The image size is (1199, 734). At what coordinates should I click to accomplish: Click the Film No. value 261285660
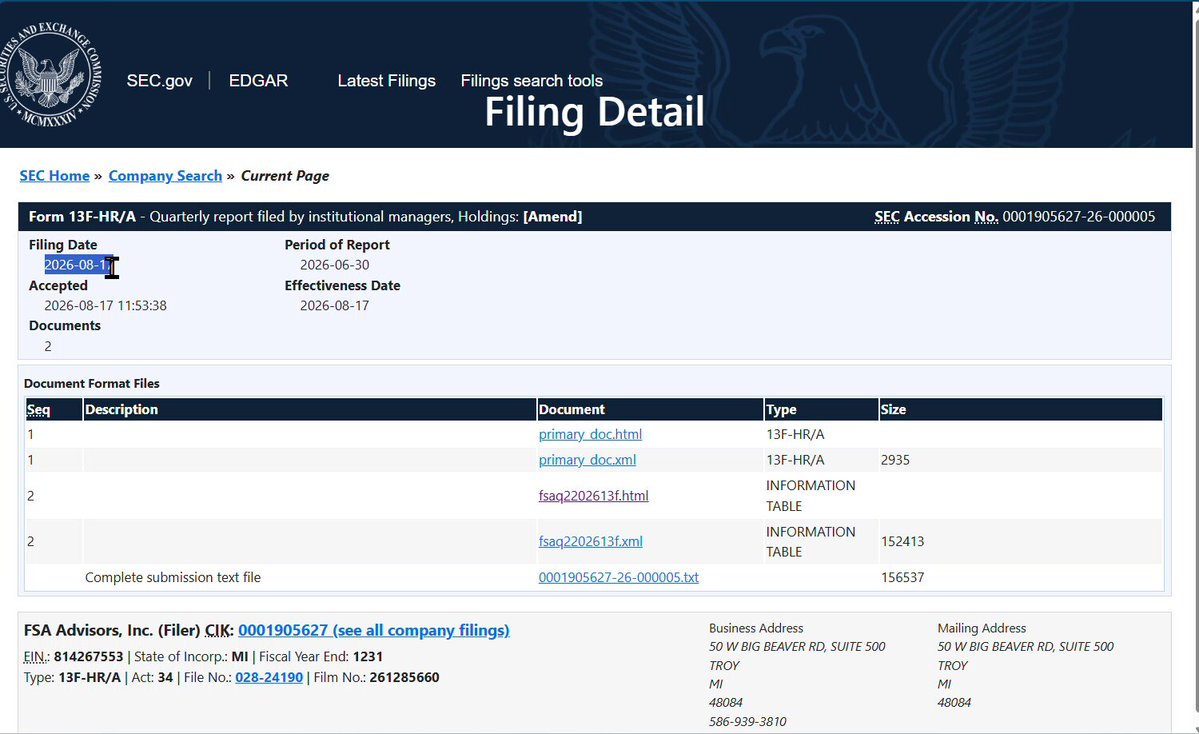pyautogui.click(x=404, y=677)
